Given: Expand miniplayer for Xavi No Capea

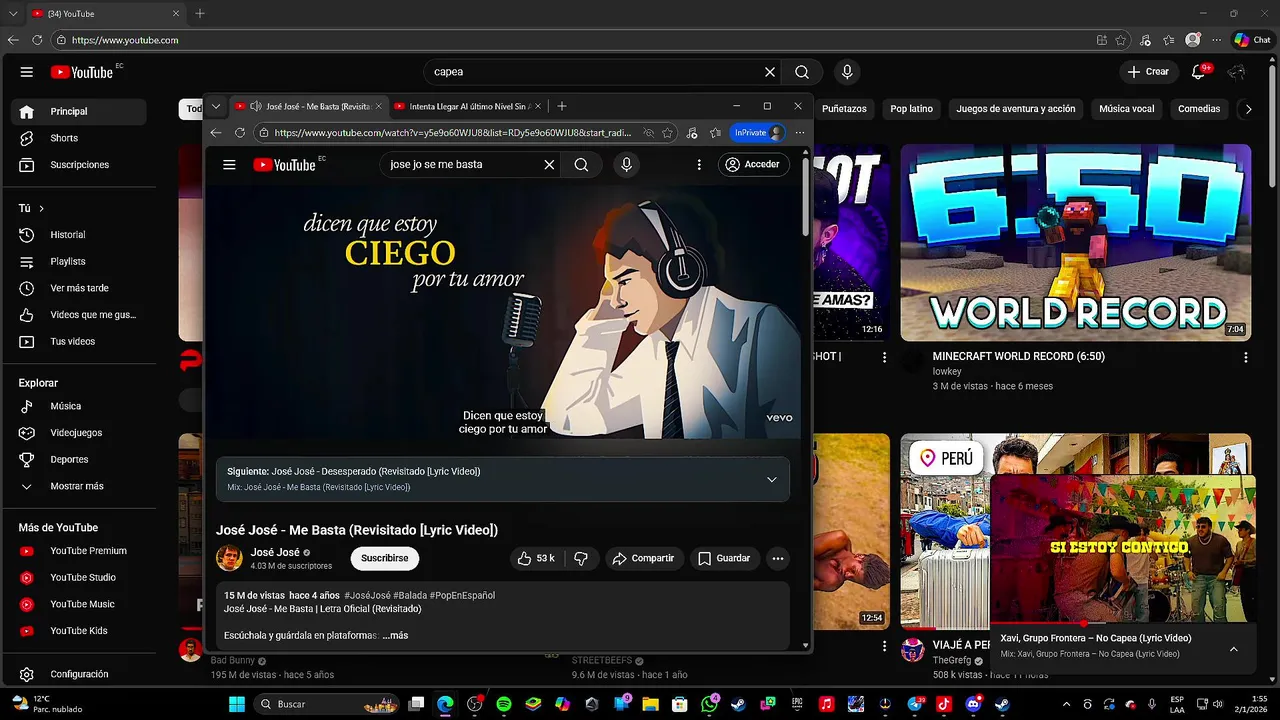Looking at the screenshot, I should coord(1233,649).
